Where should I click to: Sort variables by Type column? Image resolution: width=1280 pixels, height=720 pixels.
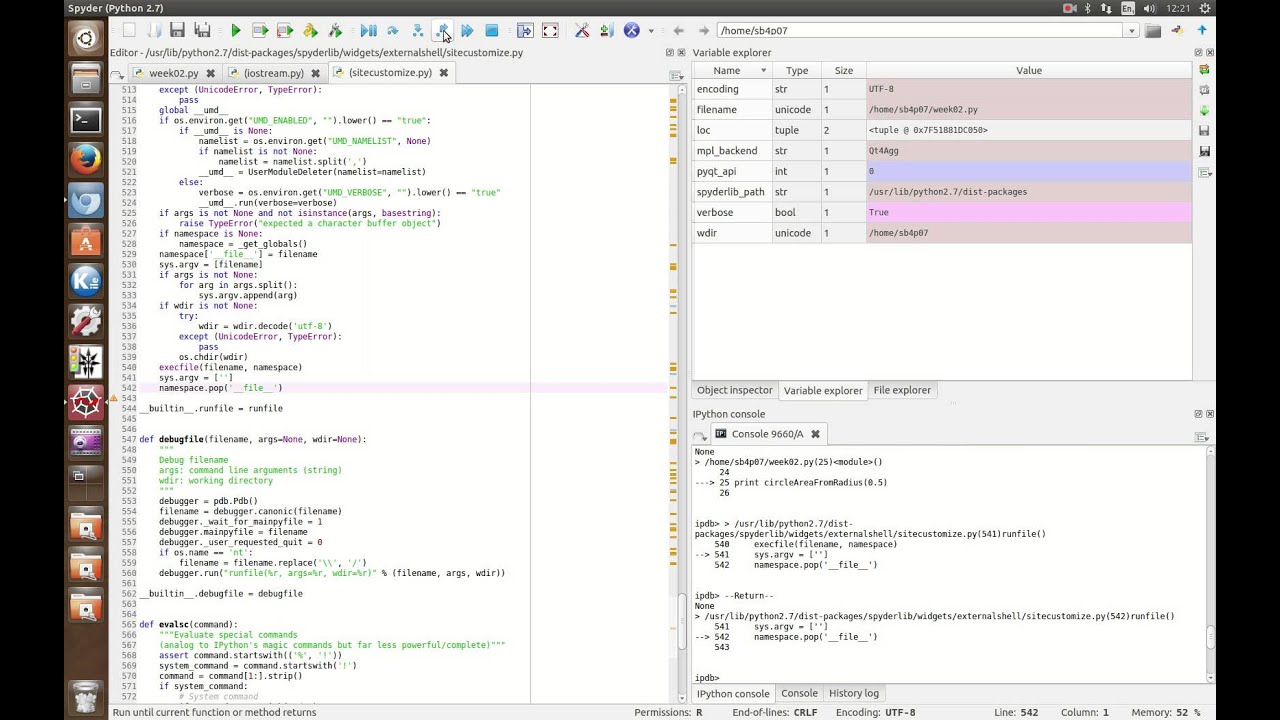pyautogui.click(x=797, y=70)
